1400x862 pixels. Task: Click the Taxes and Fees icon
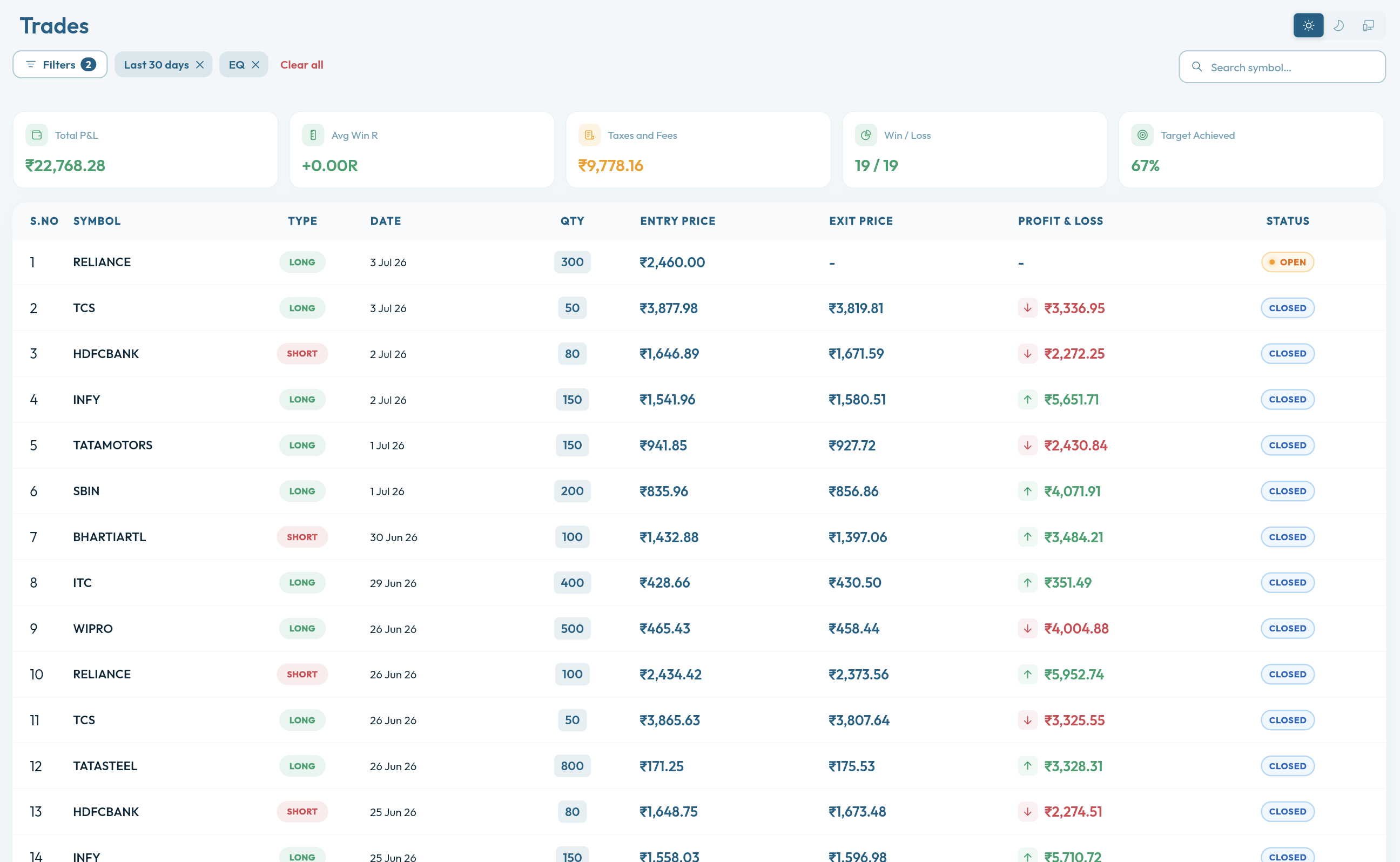(x=589, y=135)
